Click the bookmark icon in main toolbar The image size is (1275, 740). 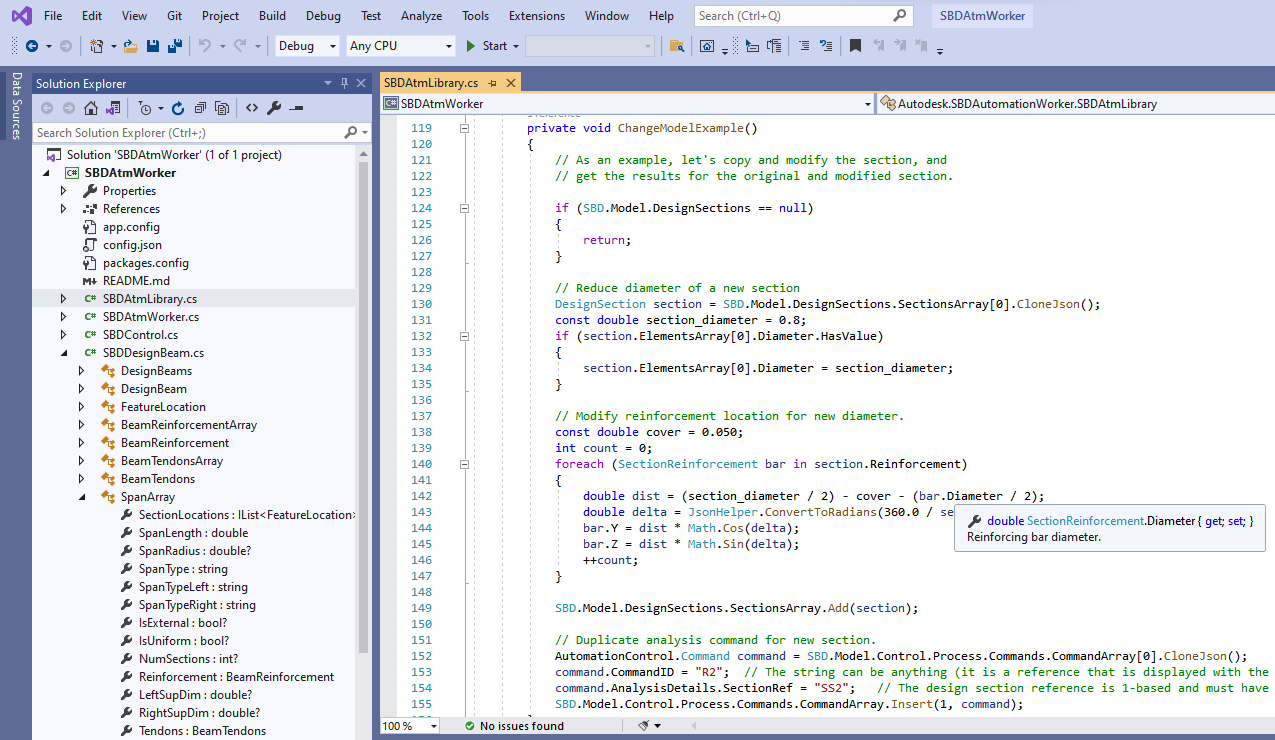pyautogui.click(x=855, y=46)
